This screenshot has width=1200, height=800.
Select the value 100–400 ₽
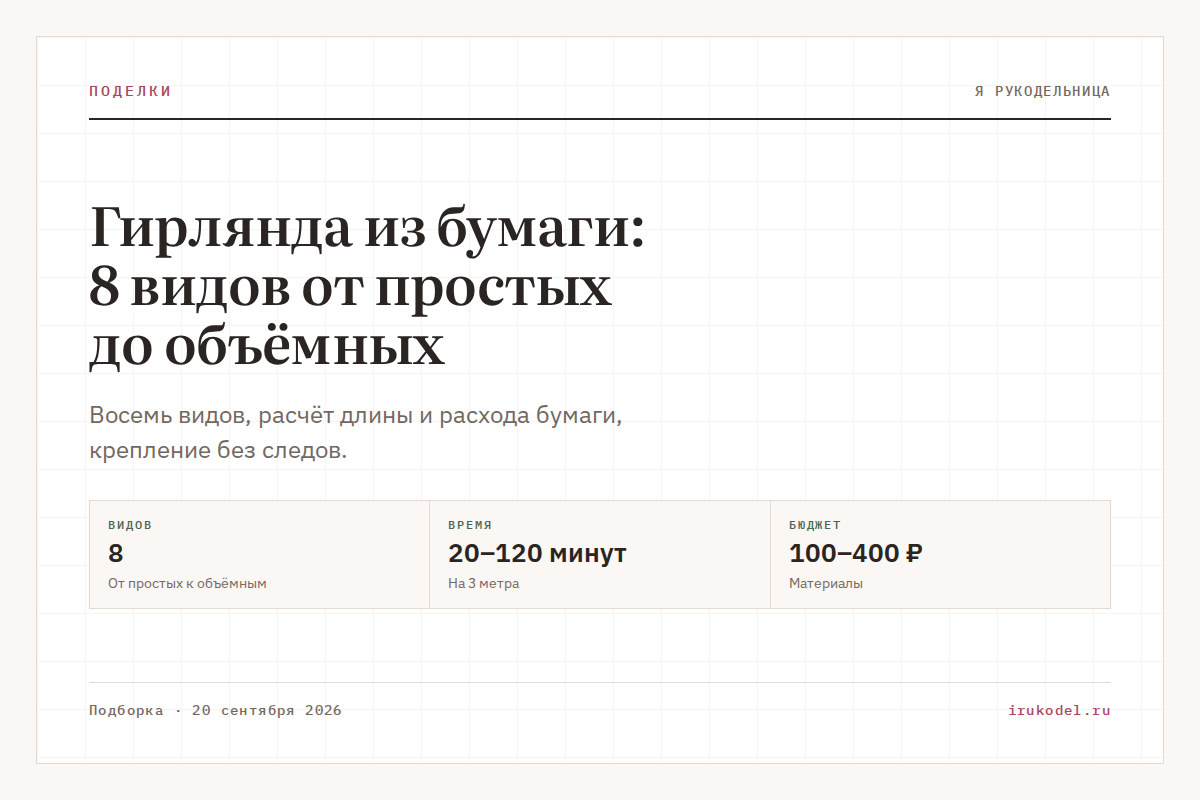pyautogui.click(x=856, y=553)
